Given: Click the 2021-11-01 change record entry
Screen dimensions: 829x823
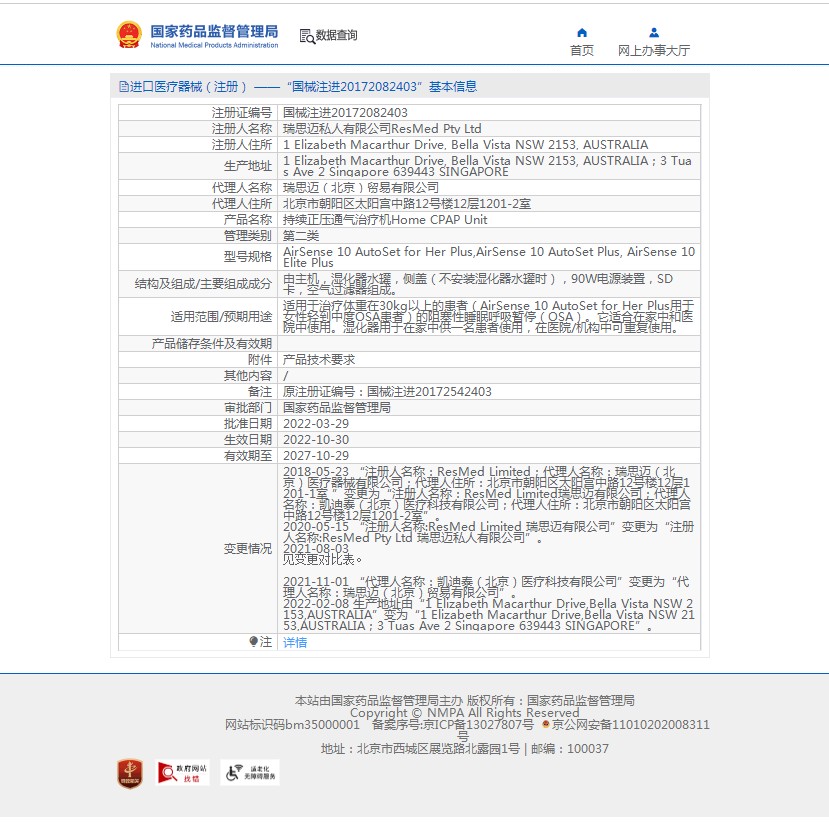Looking at the screenshot, I should pos(486,587).
